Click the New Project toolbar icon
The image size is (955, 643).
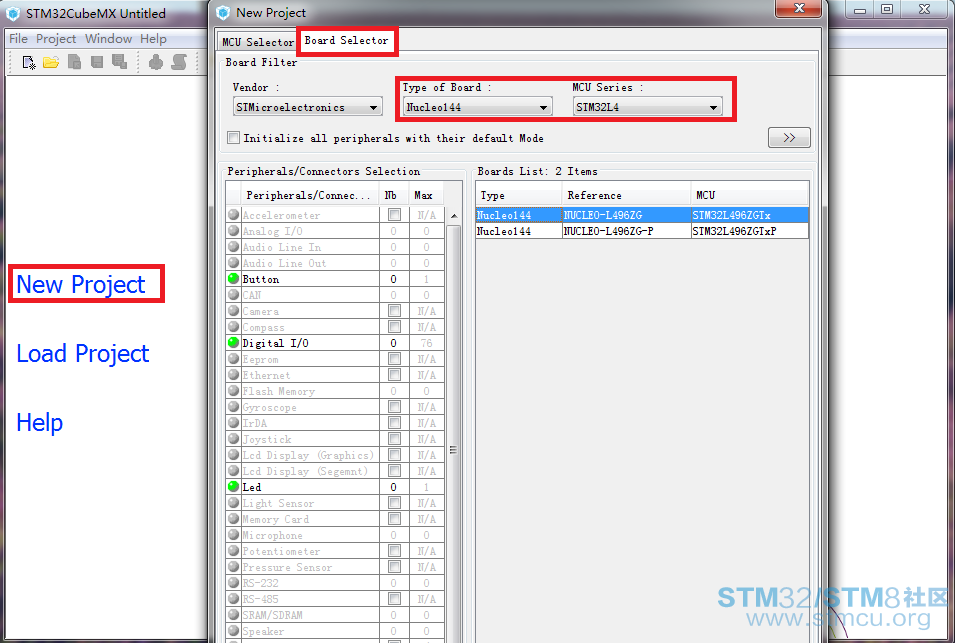pos(29,62)
